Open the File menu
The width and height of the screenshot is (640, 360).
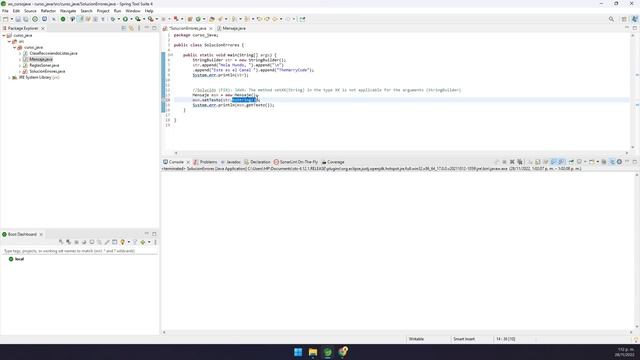coord(5,11)
